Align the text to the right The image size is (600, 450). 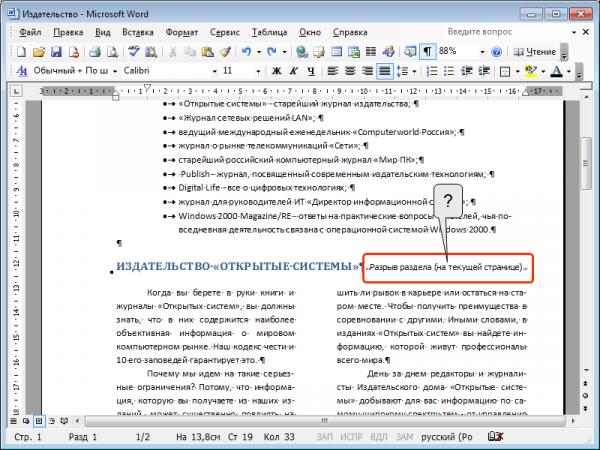367,71
